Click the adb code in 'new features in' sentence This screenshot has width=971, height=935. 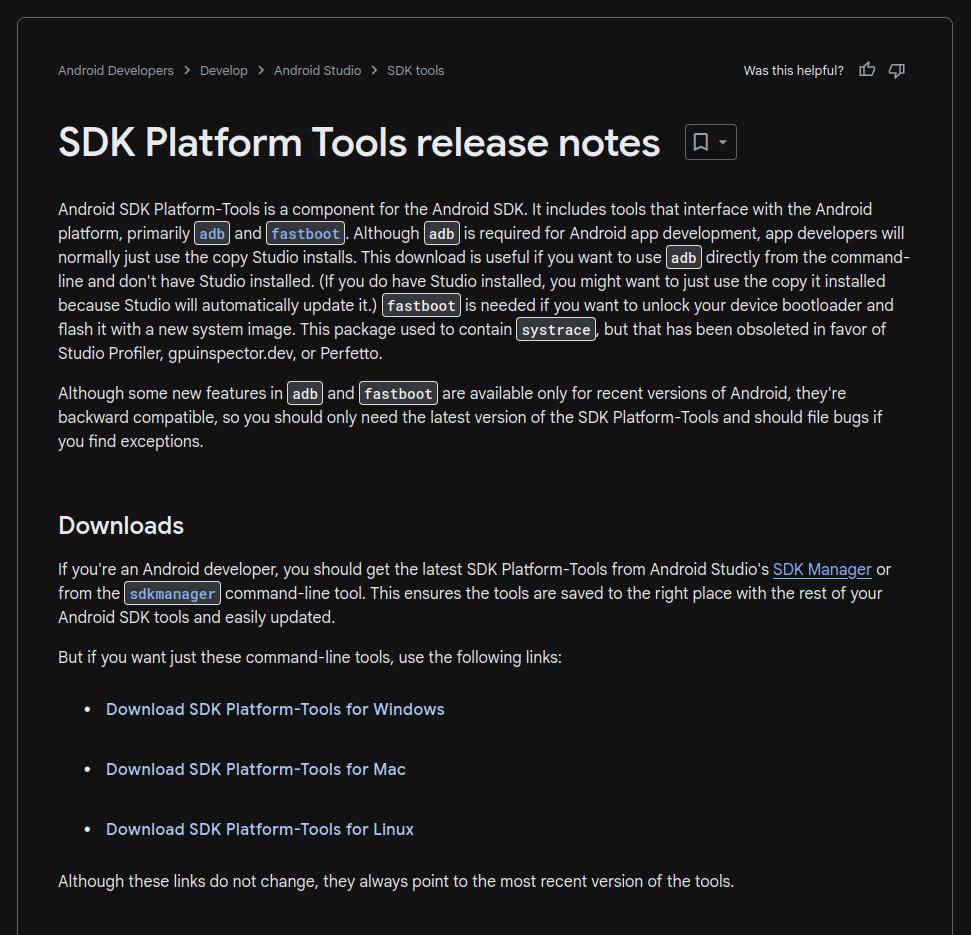point(305,393)
